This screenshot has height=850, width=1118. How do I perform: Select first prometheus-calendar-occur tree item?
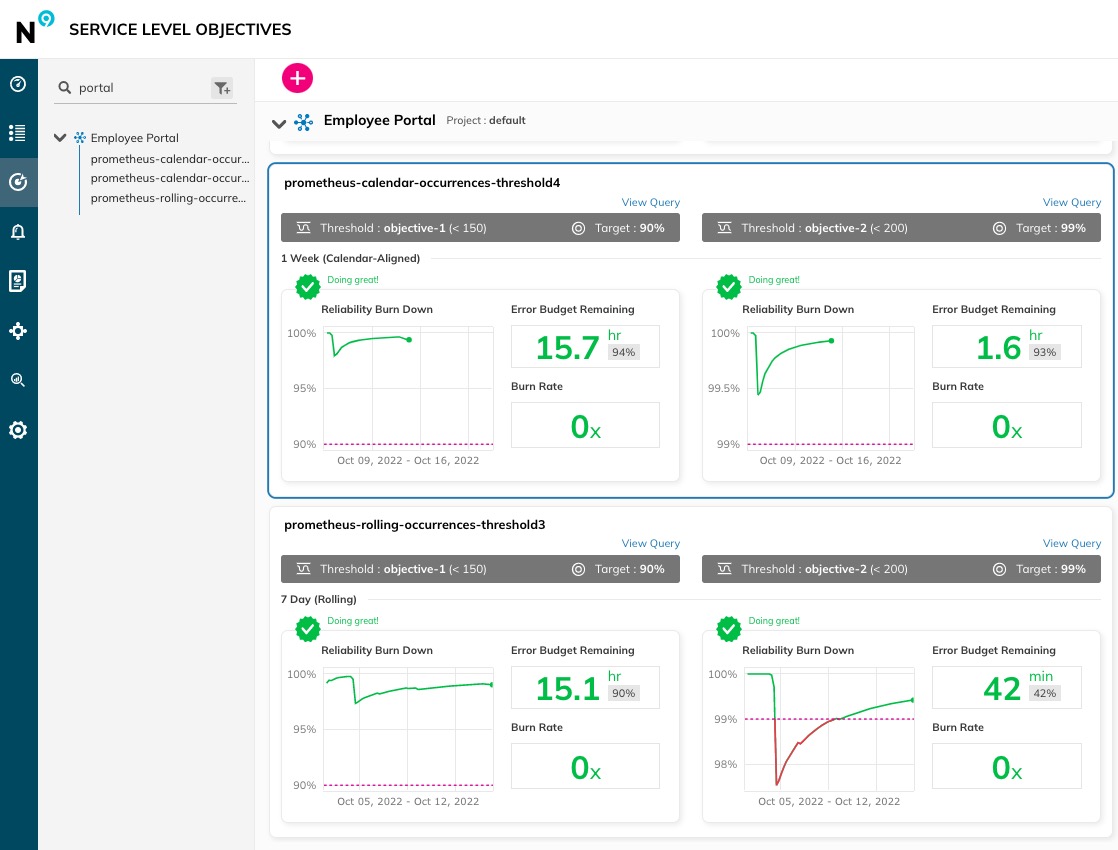point(170,159)
